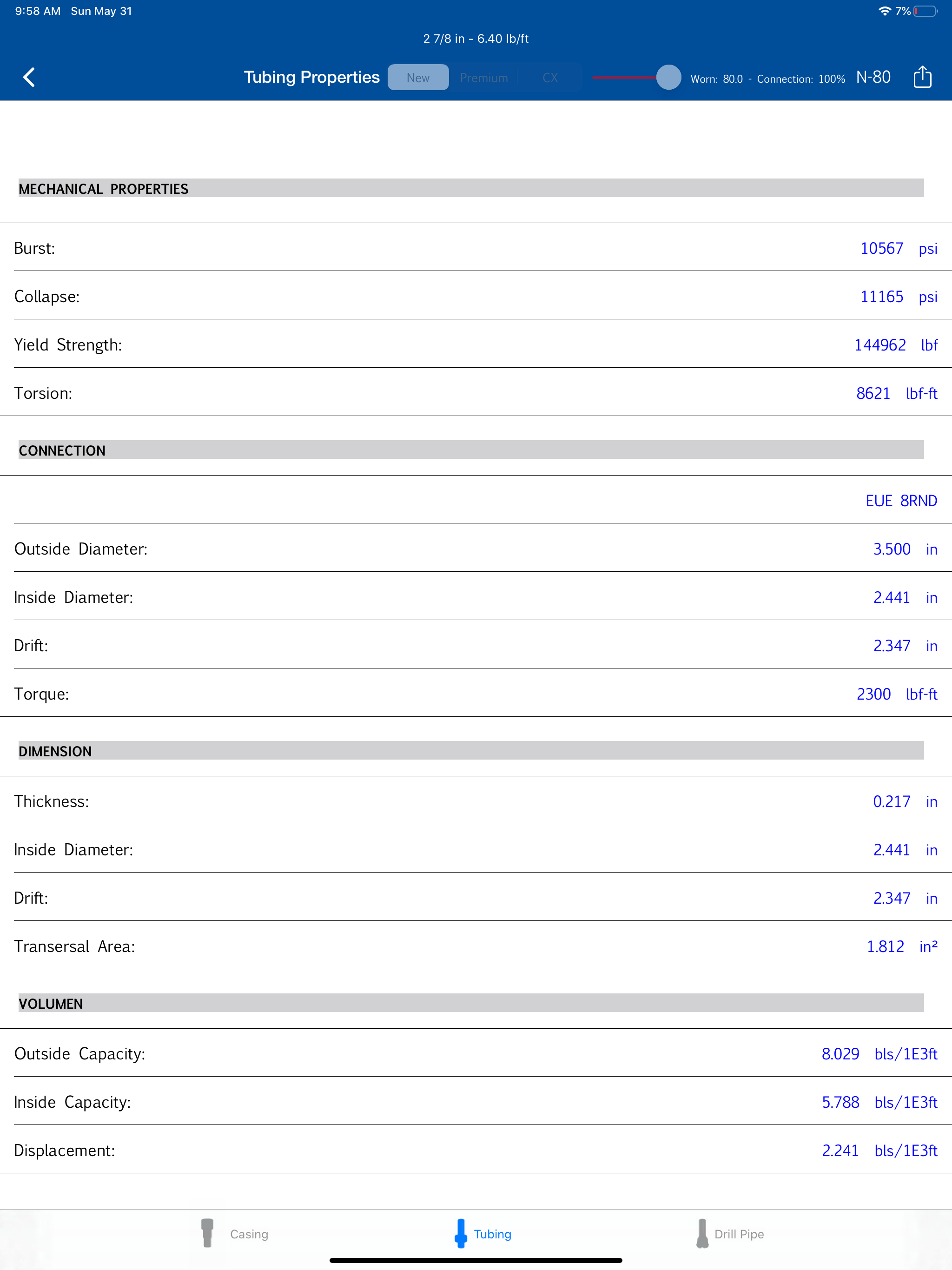Tap bls/1E3ft unit for Outside Capacity
952x1270 pixels.
point(906,1053)
